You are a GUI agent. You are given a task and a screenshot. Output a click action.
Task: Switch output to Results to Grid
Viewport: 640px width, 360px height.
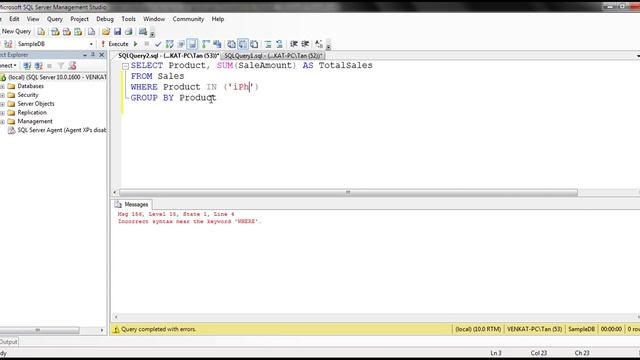243,44
